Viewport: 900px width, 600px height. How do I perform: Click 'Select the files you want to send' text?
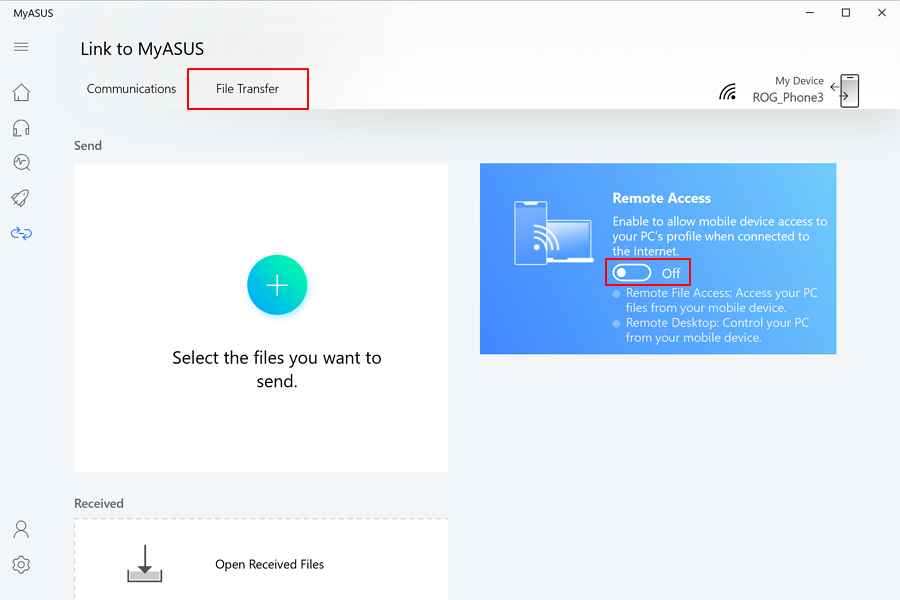(277, 369)
